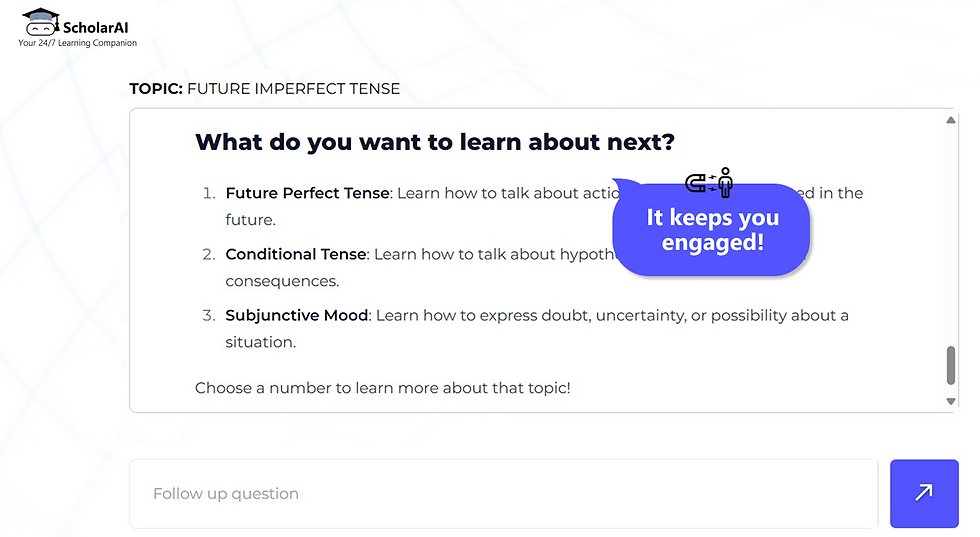Screen dimensions: 980x537
Task: Click the ScholarAI brand name text
Action: pyautogui.click(x=98, y=28)
